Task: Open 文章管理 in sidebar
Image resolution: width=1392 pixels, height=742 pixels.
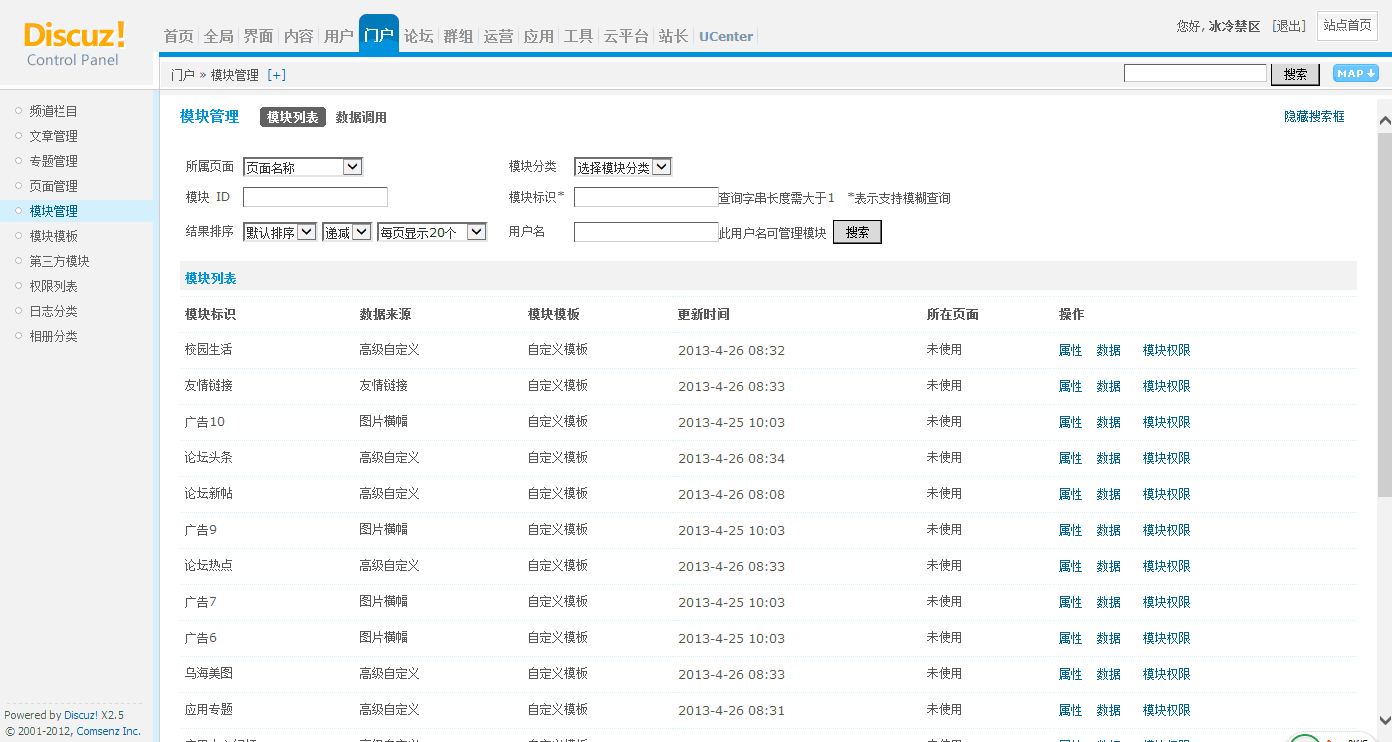Action: click(x=53, y=136)
